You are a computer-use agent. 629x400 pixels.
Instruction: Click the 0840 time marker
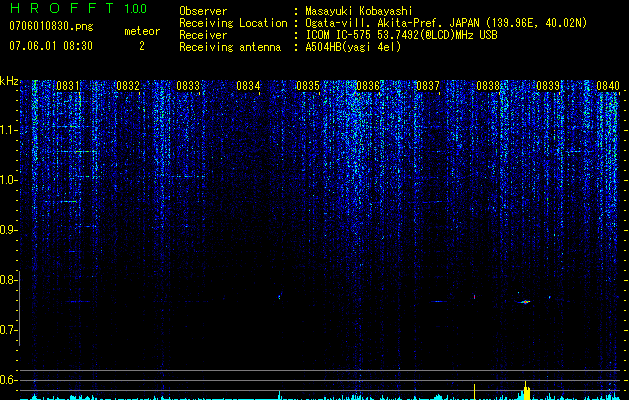tap(608, 85)
